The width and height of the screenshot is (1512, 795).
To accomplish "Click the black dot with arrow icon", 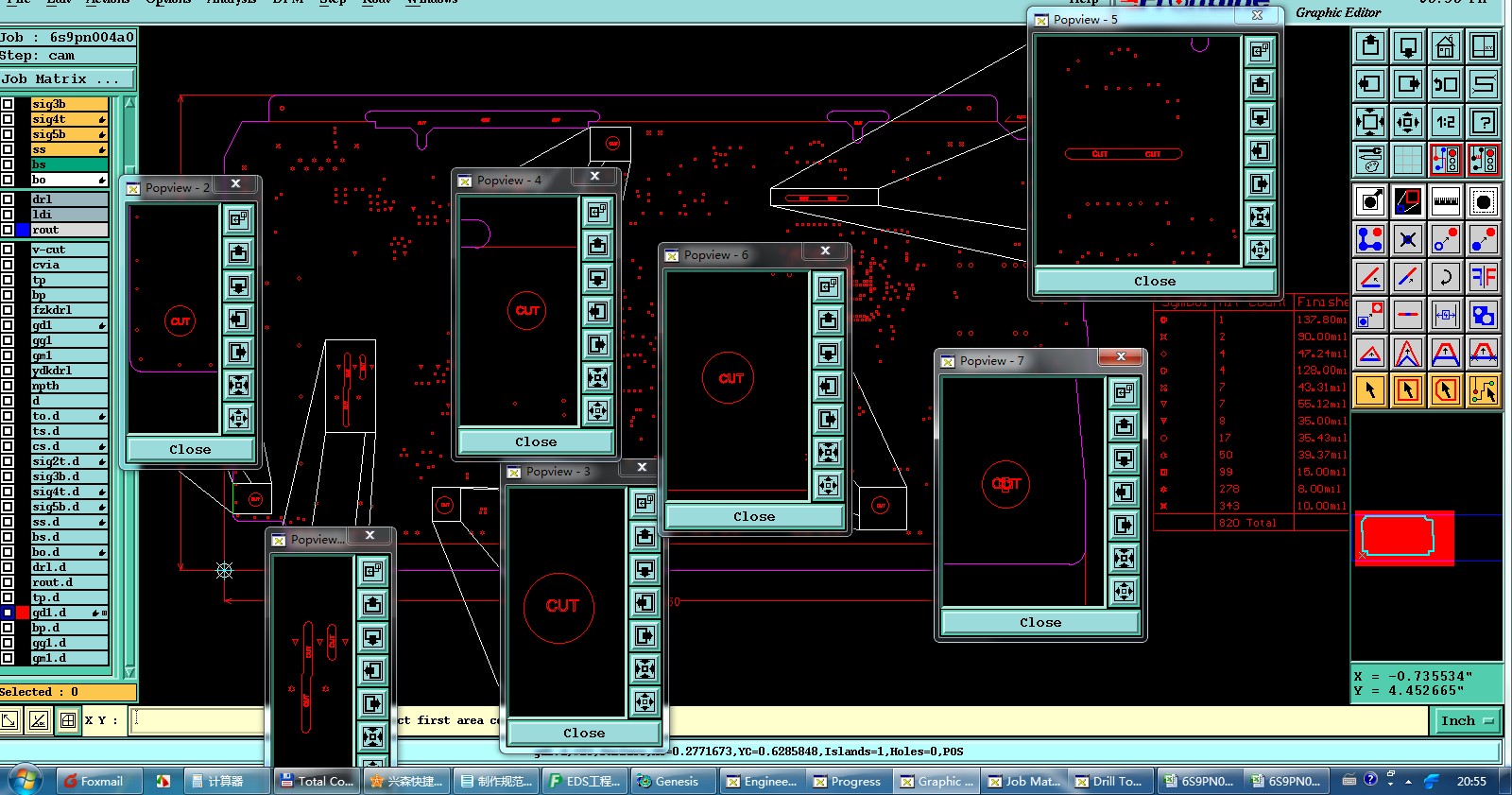I will tap(1370, 201).
